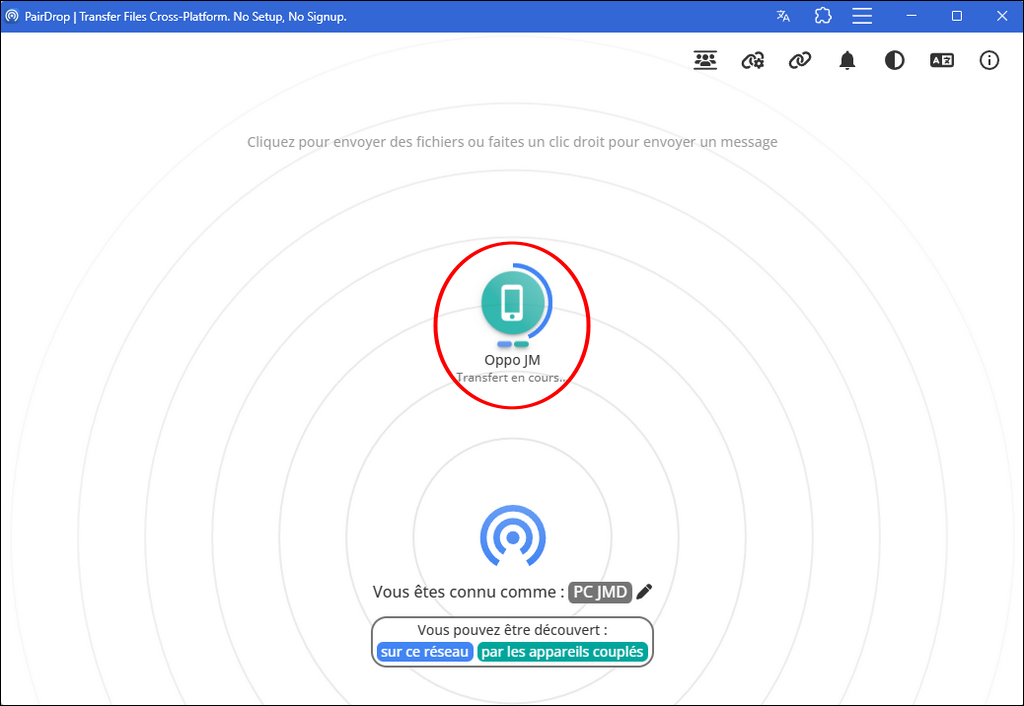The width and height of the screenshot is (1024, 706).
Task: Open edit paired devices settings
Action: [752, 61]
